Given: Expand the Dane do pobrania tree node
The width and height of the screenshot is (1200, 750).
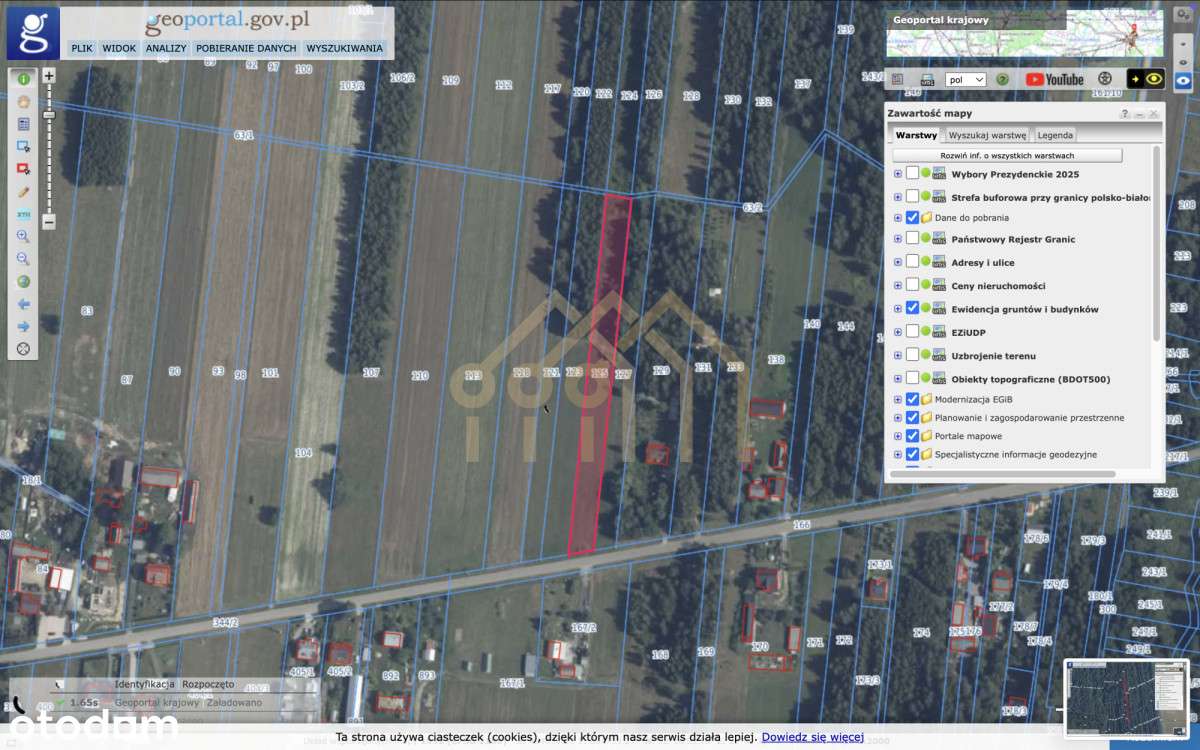Looking at the screenshot, I should pos(897,218).
